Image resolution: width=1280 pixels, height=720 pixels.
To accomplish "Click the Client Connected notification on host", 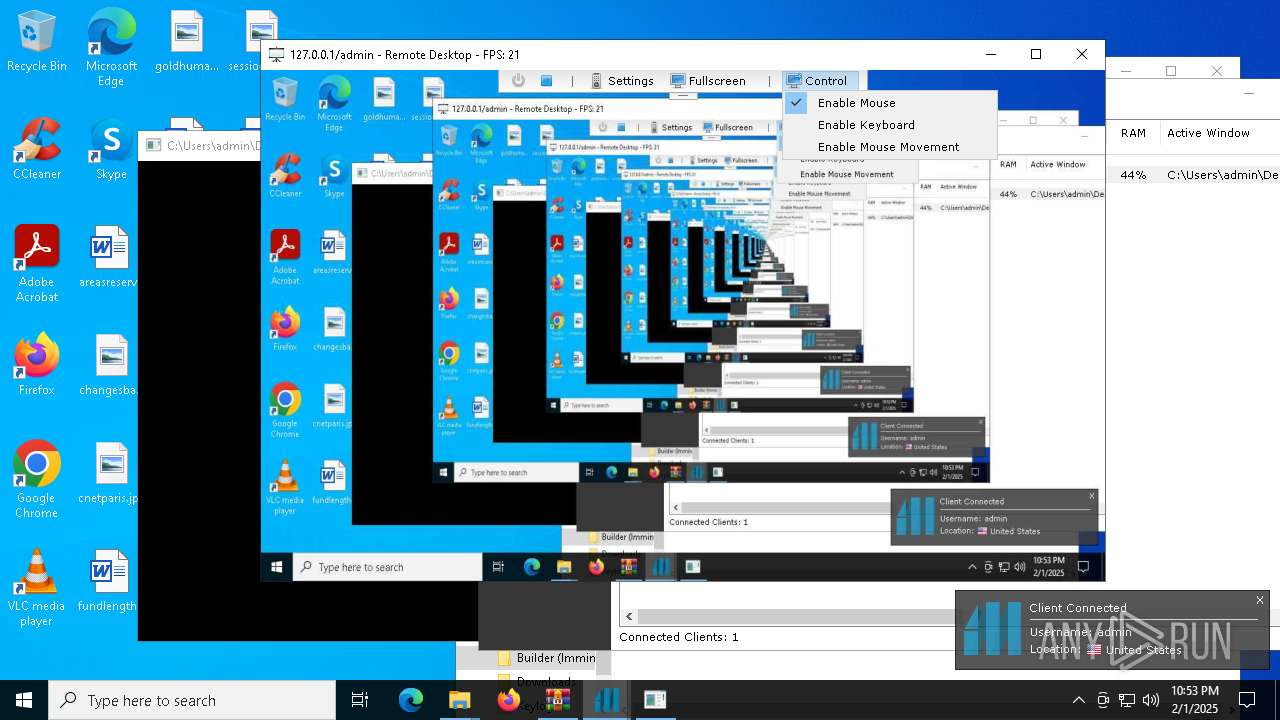I will pos(1112,629).
